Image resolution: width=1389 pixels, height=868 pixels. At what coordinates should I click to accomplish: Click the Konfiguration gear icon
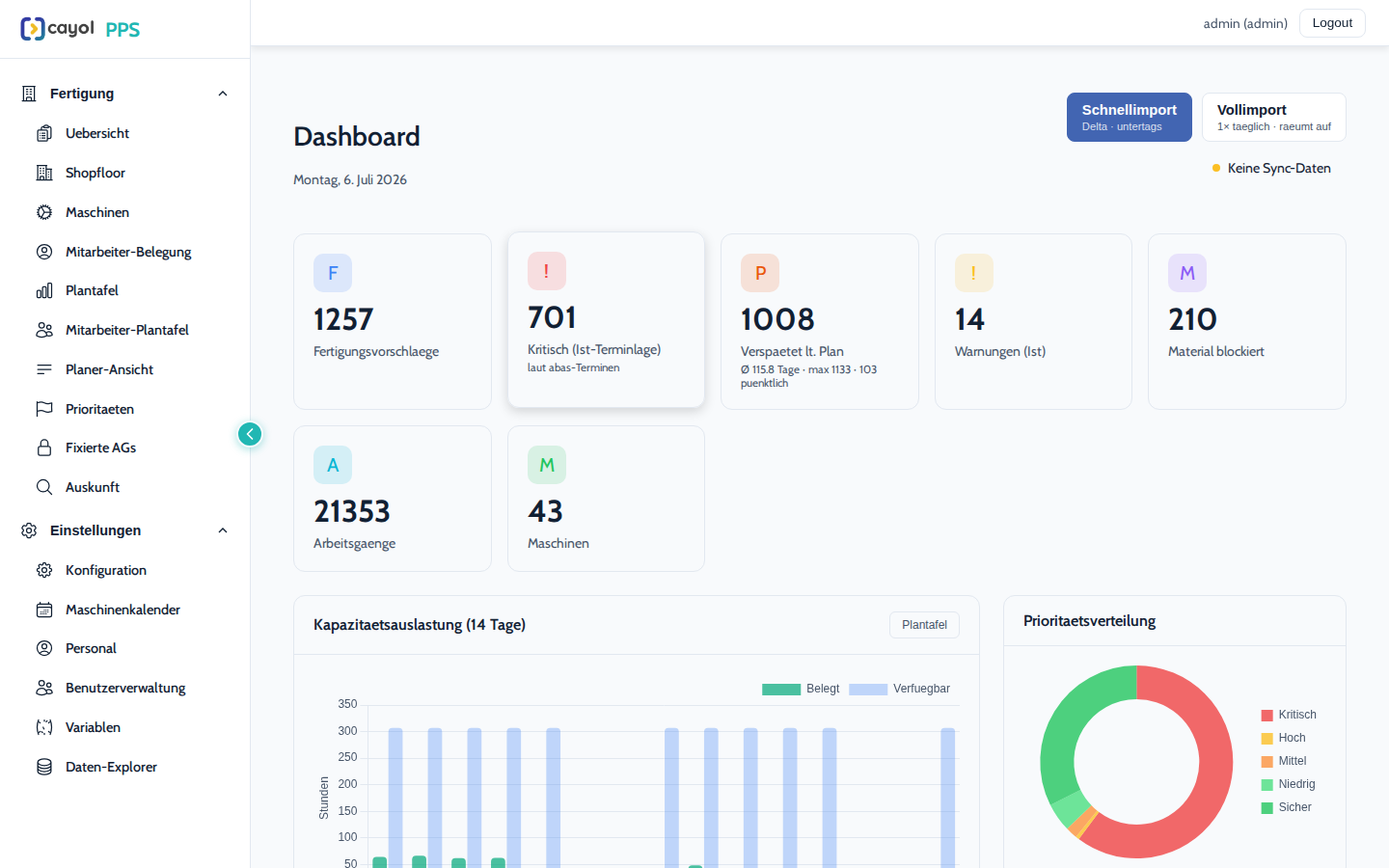pyautogui.click(x=44, y=570)
